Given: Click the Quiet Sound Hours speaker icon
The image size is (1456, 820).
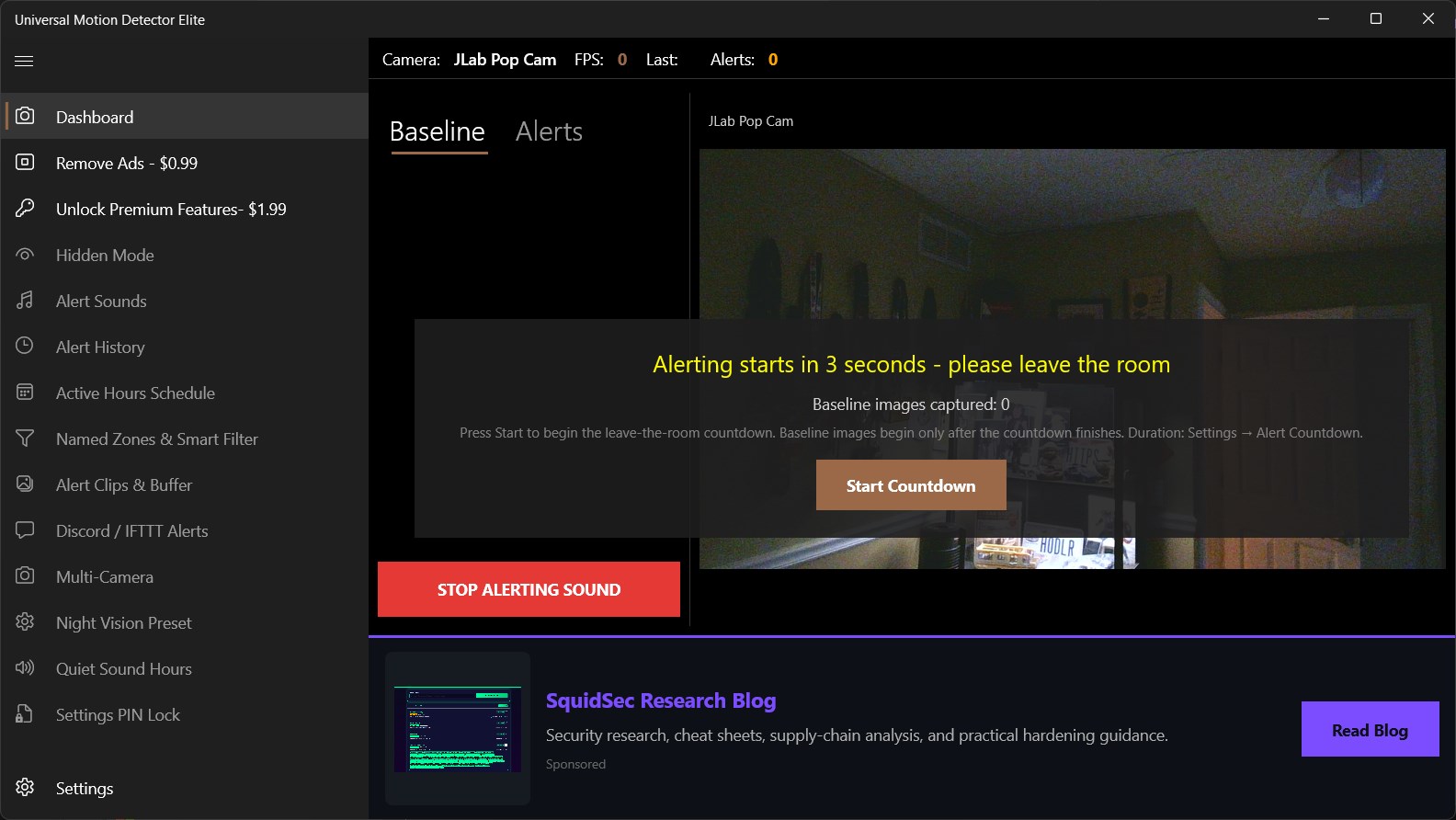Looking at the screenshot, I should [x=25, y=667].
